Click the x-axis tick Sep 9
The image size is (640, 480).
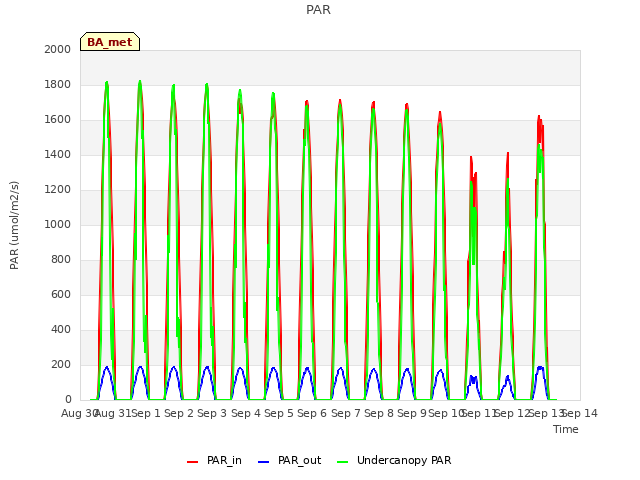[412, 413]
